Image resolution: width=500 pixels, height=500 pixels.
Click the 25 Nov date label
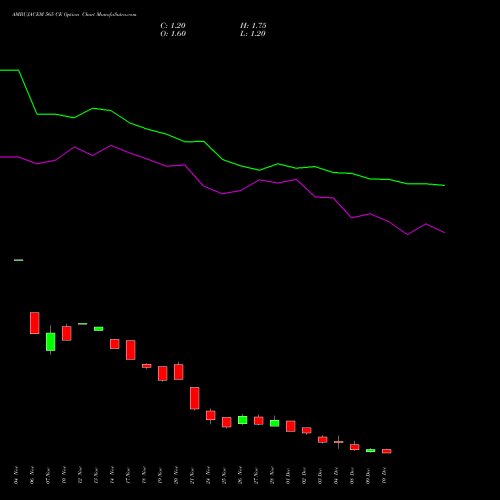tap(224, 475)
